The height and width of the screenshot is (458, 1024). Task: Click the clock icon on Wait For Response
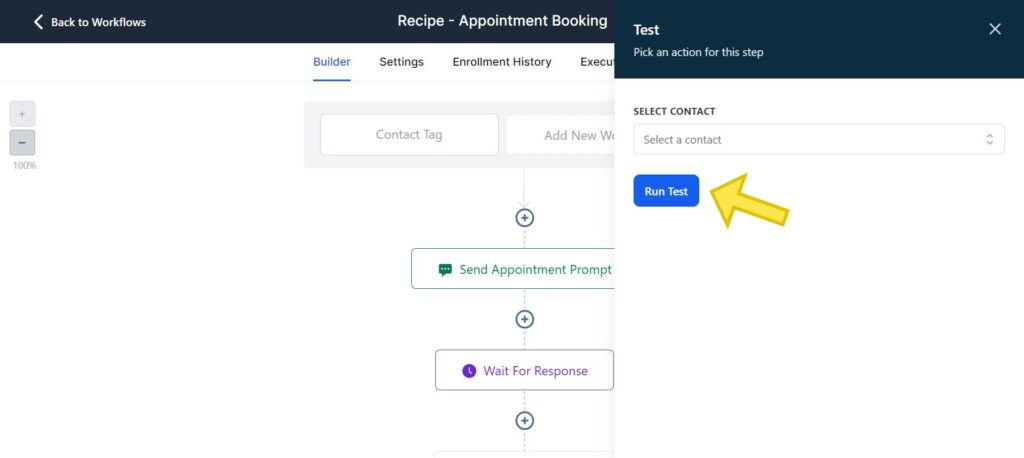pos(469,371)
